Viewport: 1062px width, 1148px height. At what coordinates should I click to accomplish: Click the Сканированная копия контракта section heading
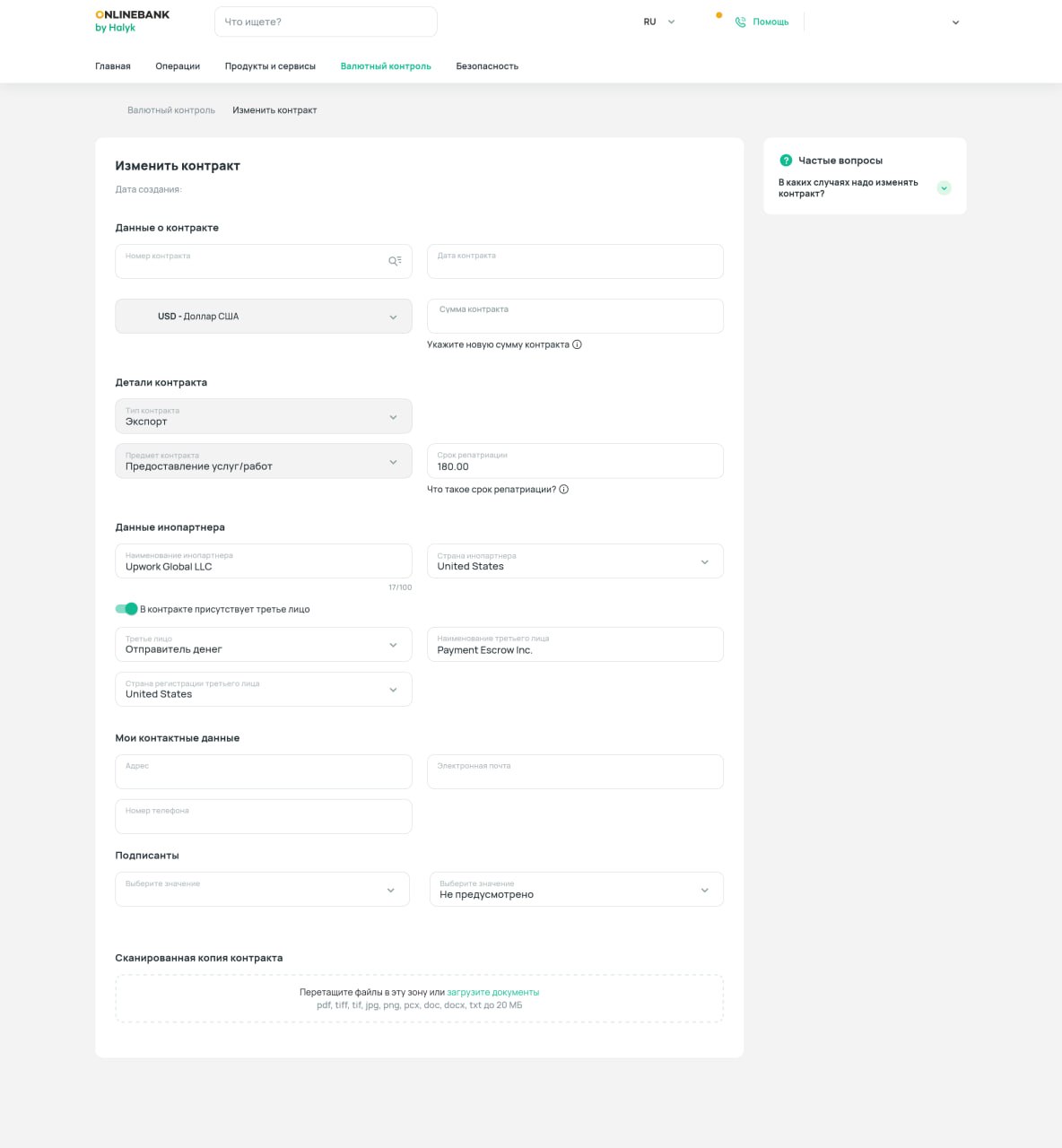click(199, 958)
